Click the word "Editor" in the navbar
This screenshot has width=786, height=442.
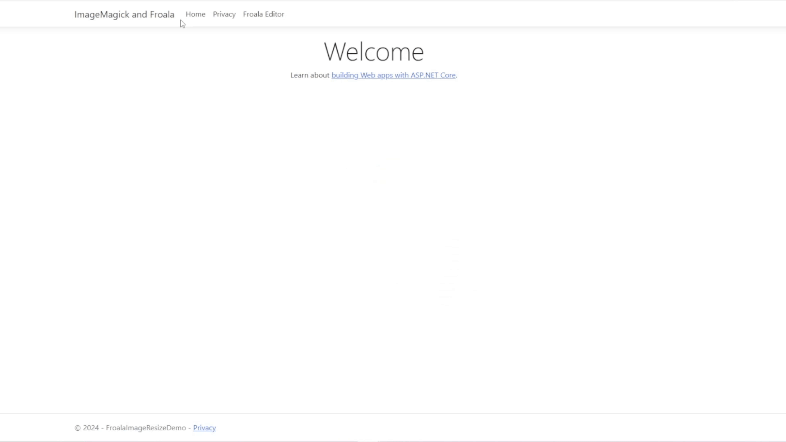click(274, 14)
